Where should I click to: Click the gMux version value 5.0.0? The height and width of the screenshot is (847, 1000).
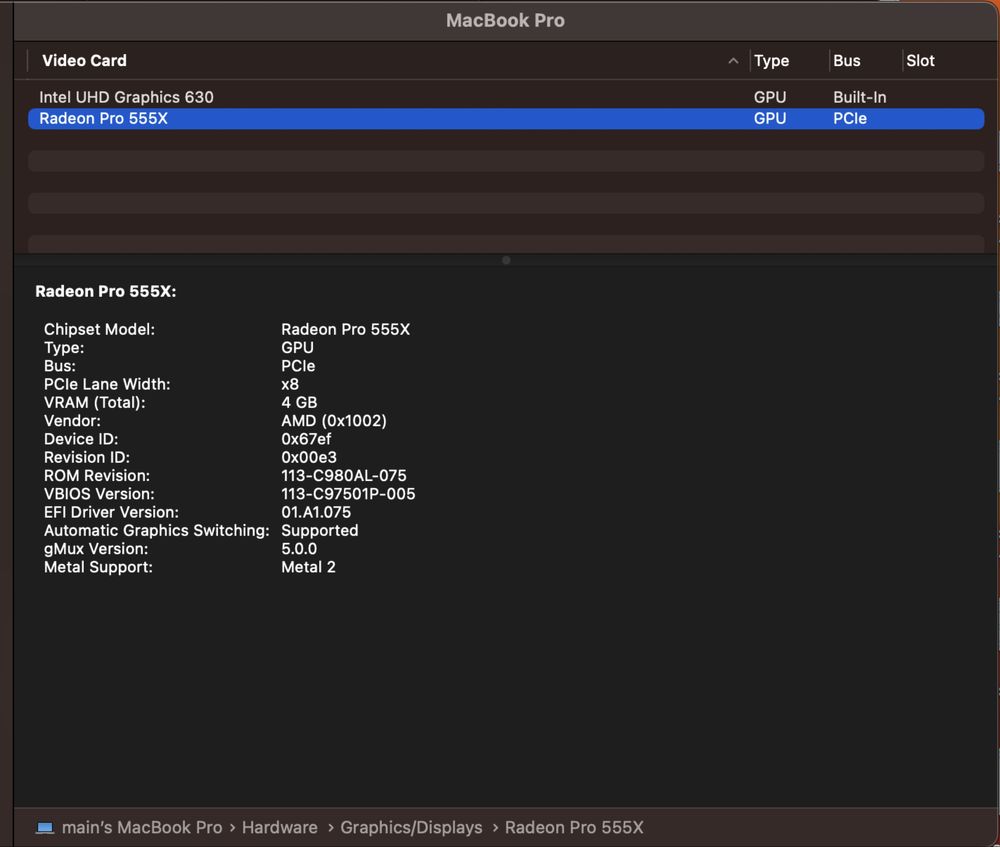click(x=299, y=549)
